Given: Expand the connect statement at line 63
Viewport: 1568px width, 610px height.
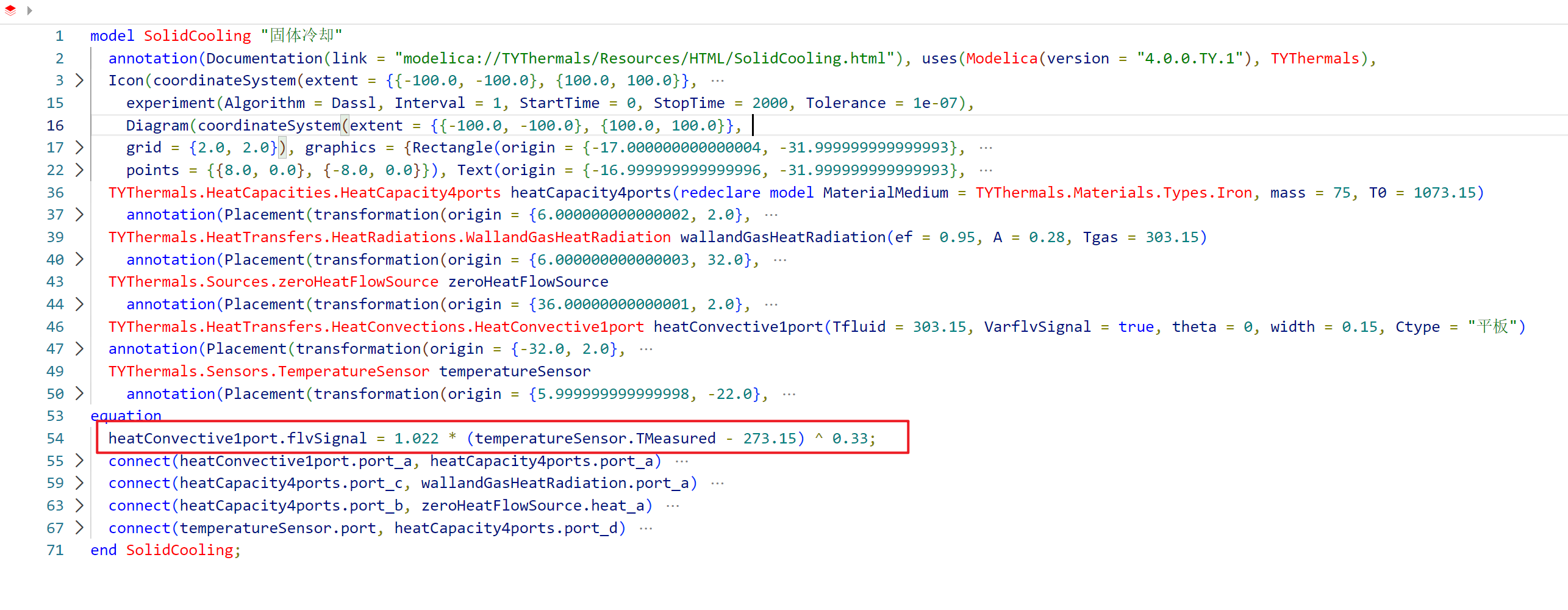Looking at the screenshot, I should (x=79, y=505).
